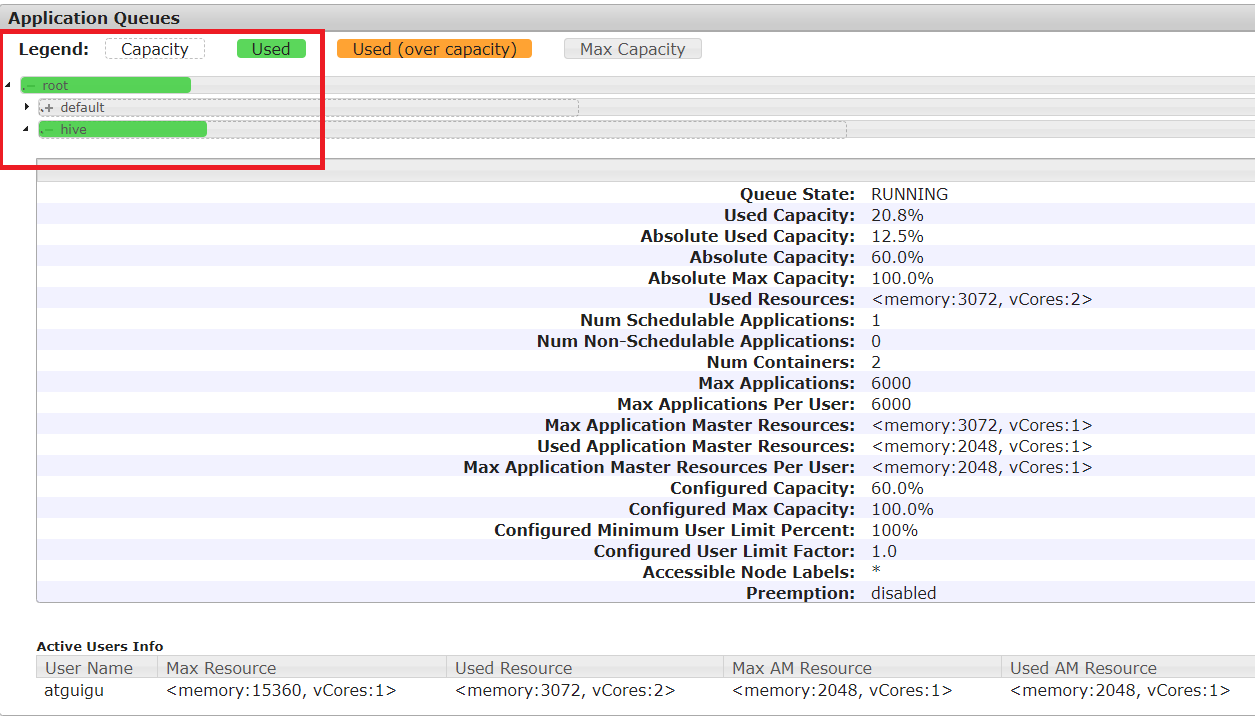Sort by Max AM Resource column header
Screen dimensions: 1255x717
point(863,668)
